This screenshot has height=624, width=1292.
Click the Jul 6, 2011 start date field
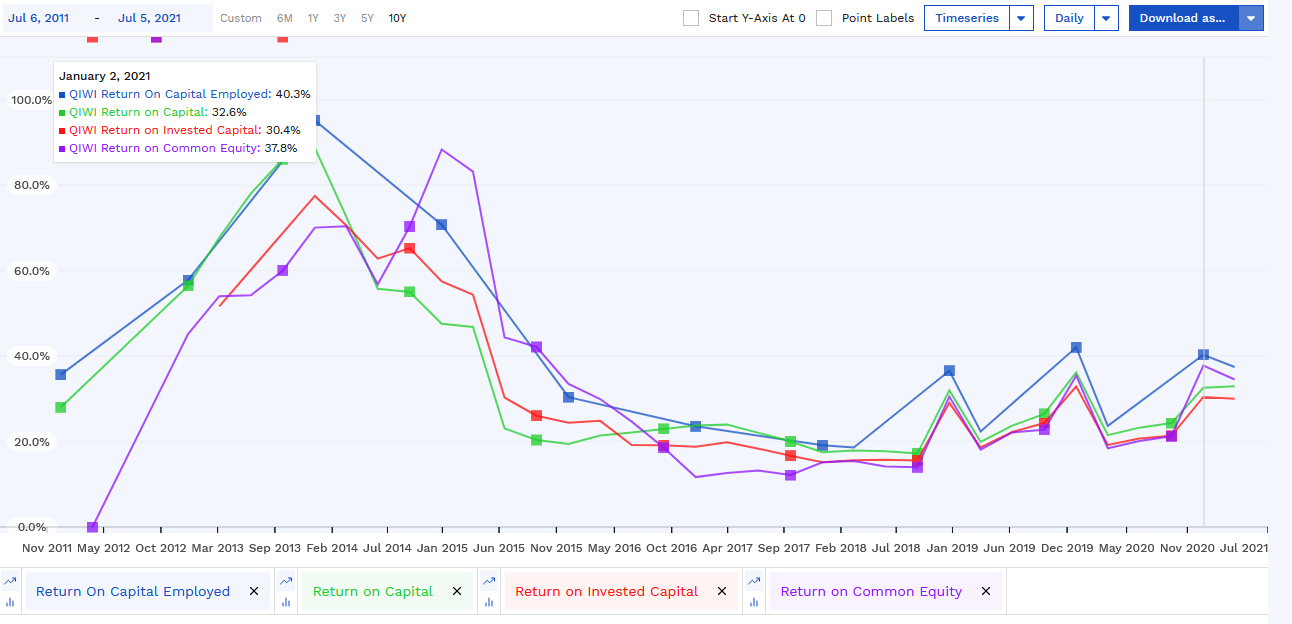point(40,18)
